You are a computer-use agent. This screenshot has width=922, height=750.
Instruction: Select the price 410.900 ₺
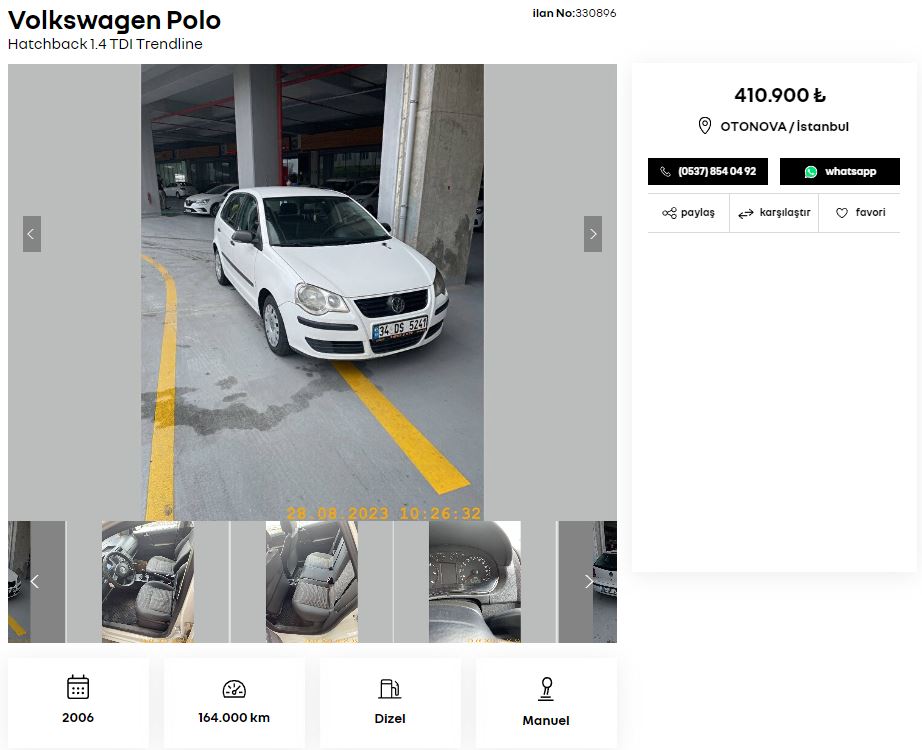click(x=780, y=95)
